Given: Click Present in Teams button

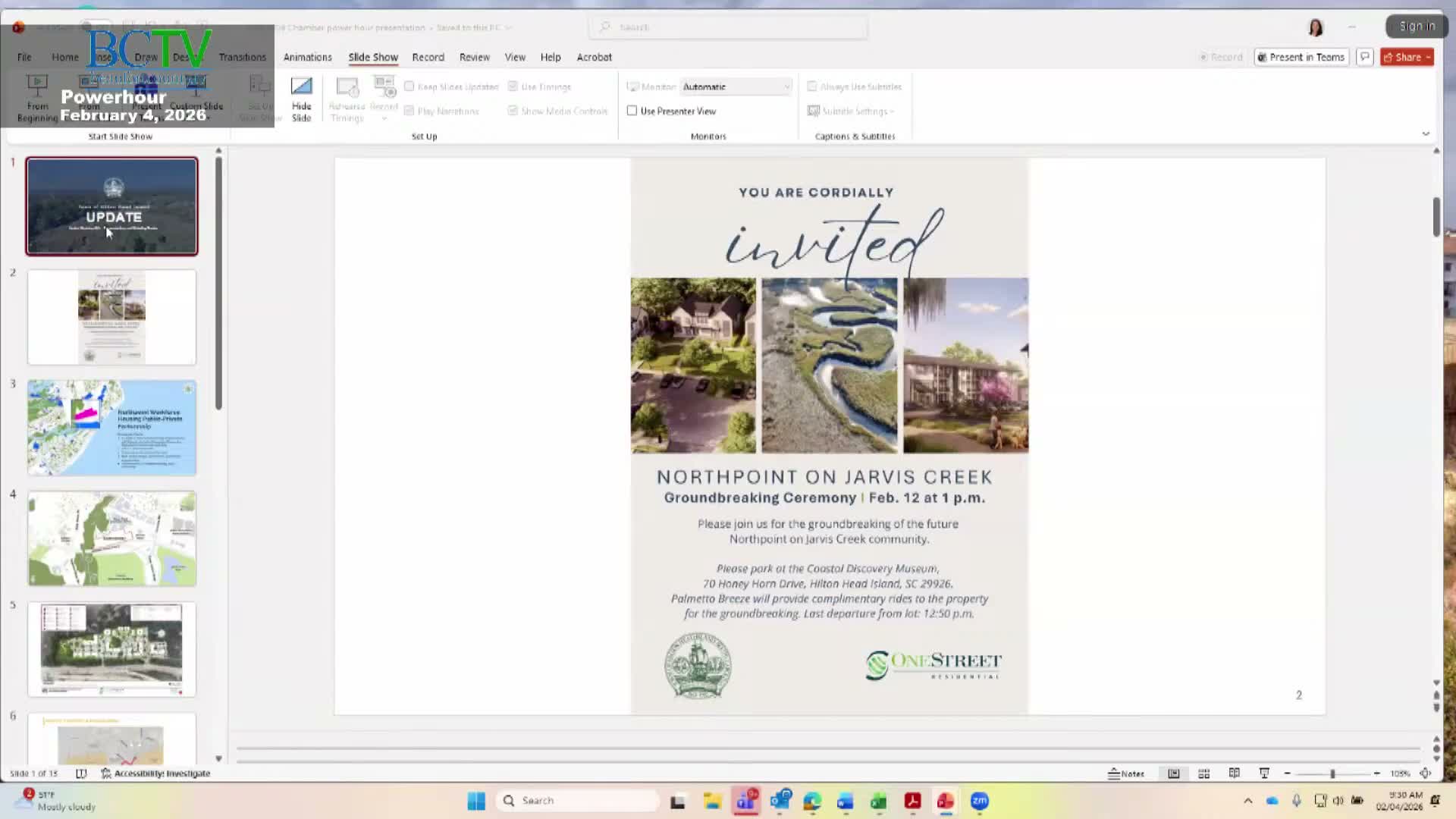Looking at the screenshot, I should (x=1301, y=57).
